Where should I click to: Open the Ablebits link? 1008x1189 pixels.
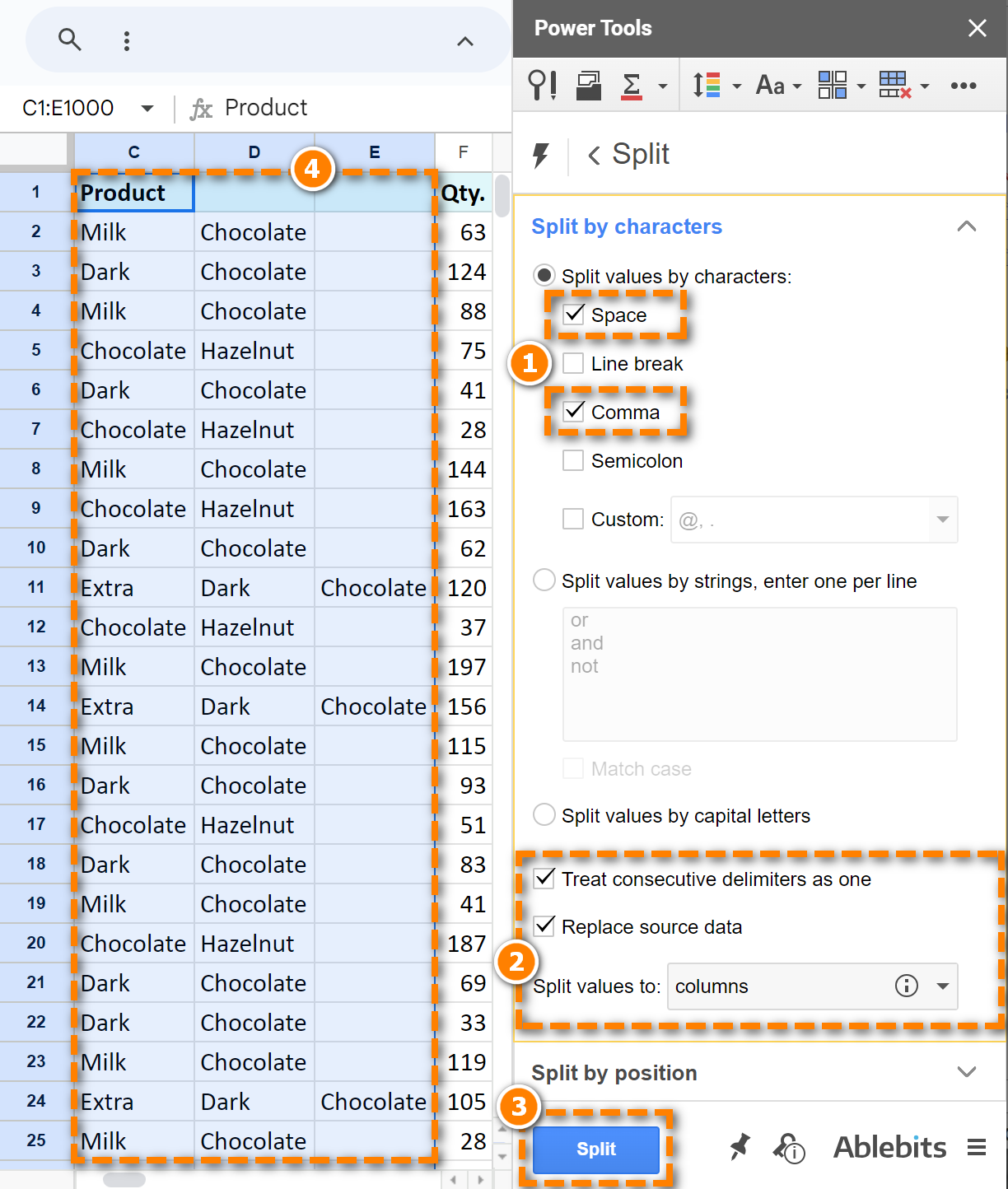point(889,1147)
